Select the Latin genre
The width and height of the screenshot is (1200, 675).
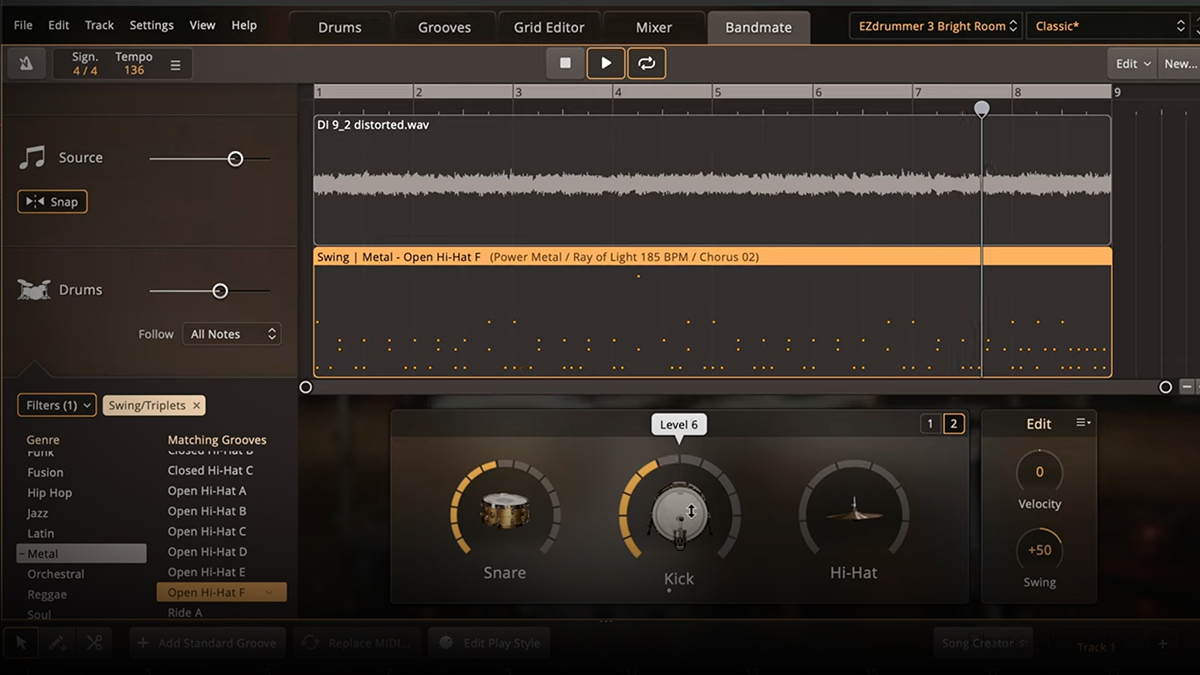coord(41,533)
